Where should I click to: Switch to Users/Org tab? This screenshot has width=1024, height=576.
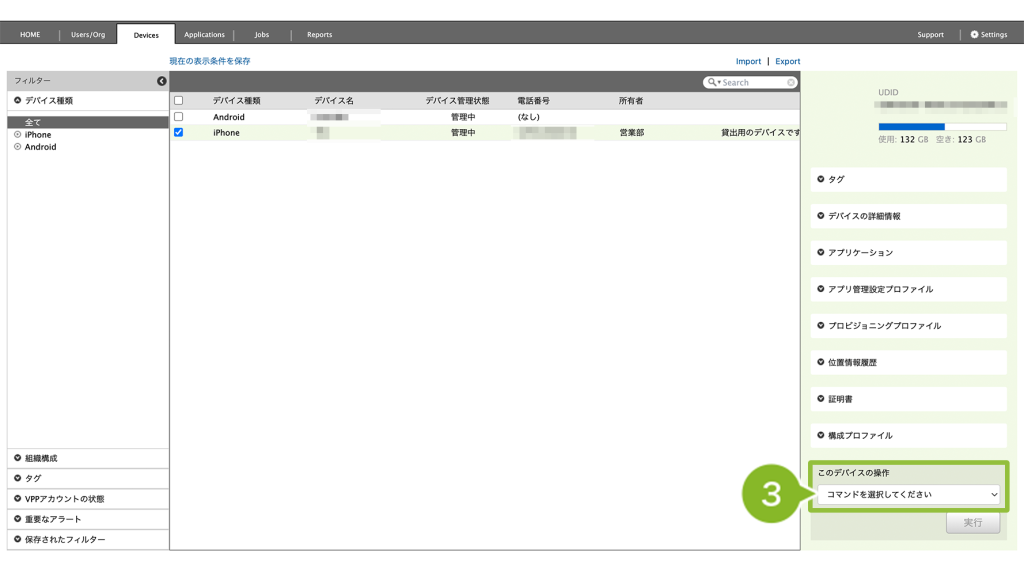click(88, 35)
